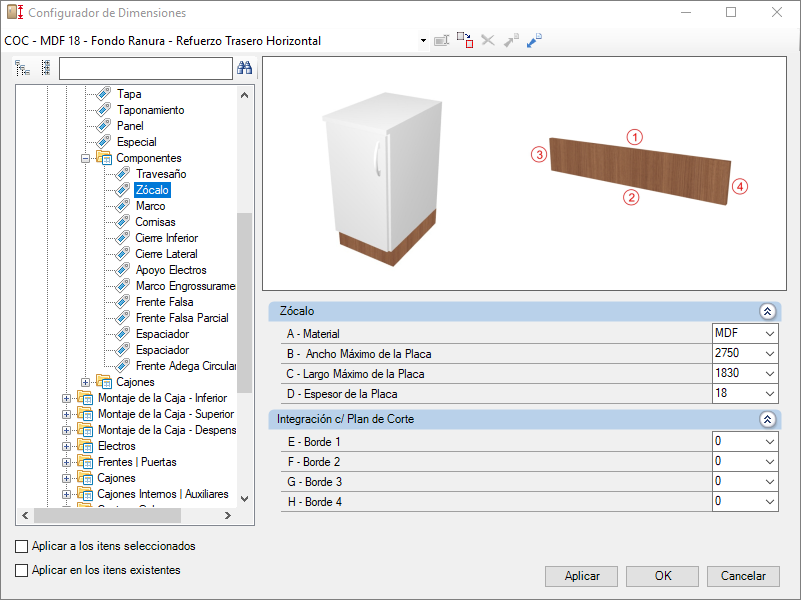
Task: Click the tag icon beside Cierre Inferior
Action: point(123,238)
